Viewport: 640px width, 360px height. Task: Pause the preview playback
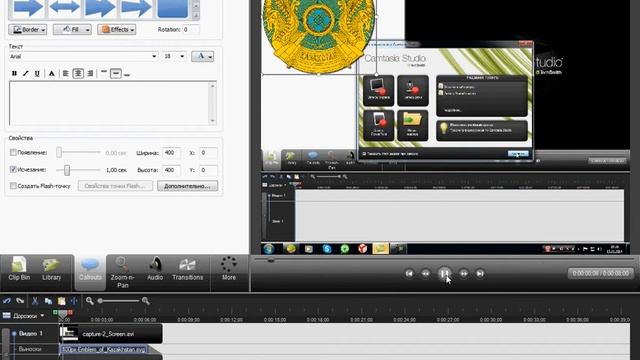point(444,273)
